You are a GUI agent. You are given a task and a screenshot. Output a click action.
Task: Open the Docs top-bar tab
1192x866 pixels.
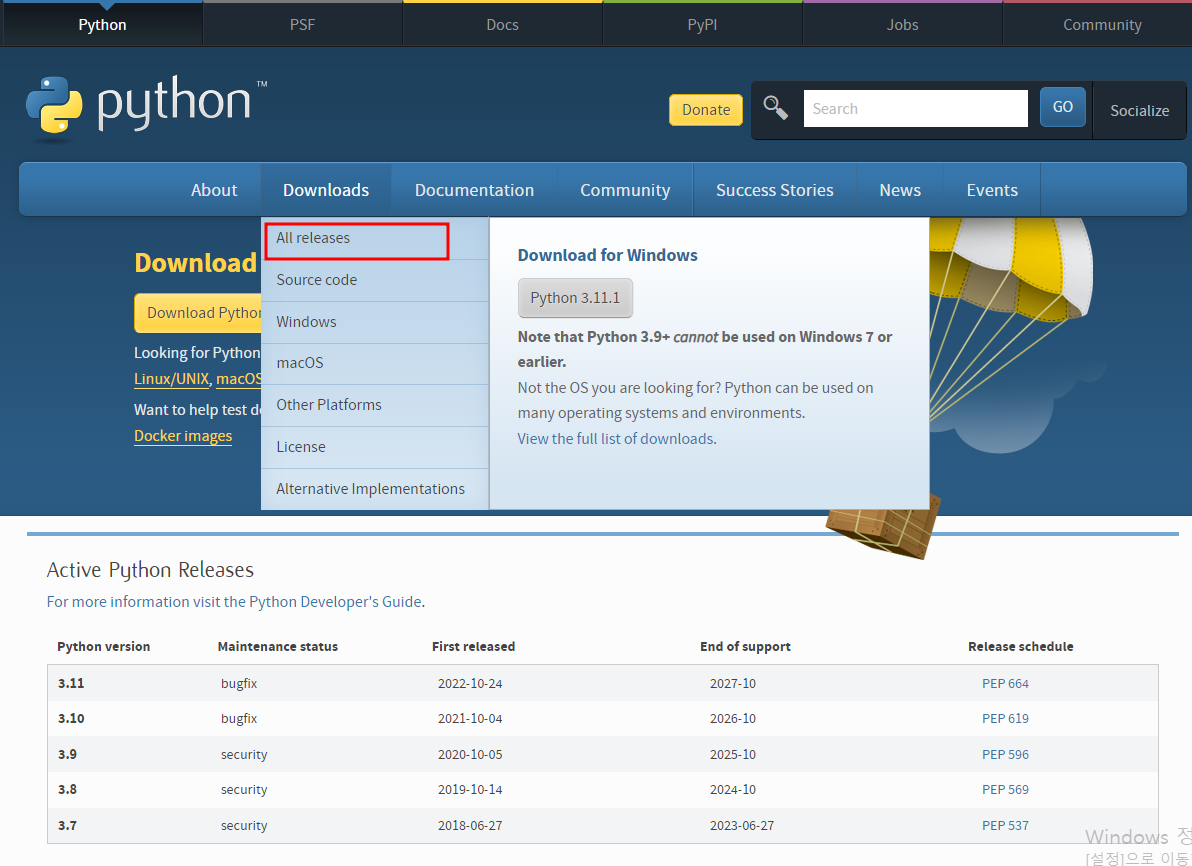tap(502, 24)
